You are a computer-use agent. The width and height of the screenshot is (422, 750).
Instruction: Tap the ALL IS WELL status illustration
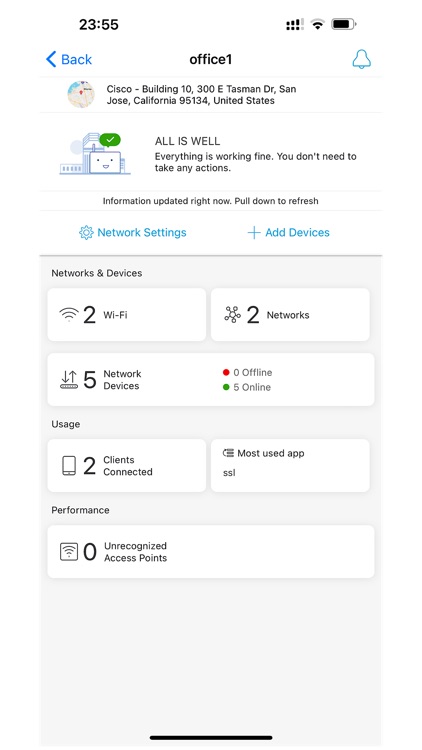click(95, 154)
